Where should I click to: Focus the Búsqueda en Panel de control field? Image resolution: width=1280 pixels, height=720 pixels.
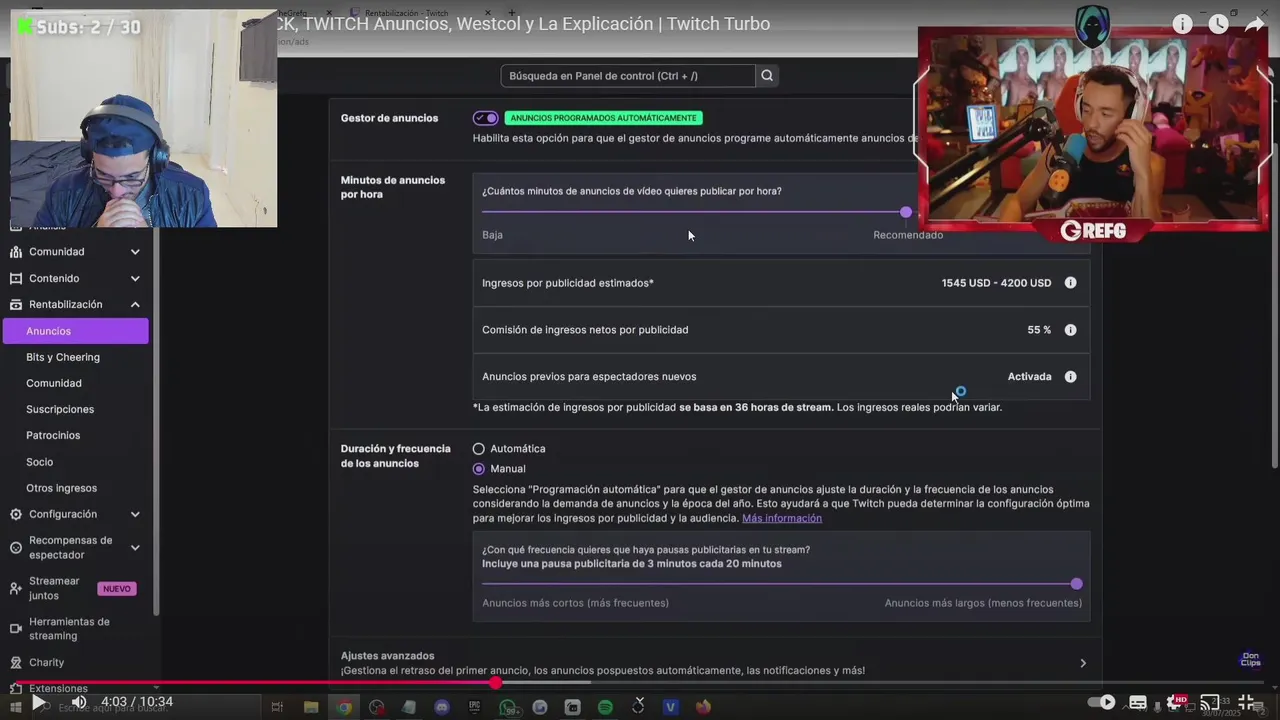628,76
